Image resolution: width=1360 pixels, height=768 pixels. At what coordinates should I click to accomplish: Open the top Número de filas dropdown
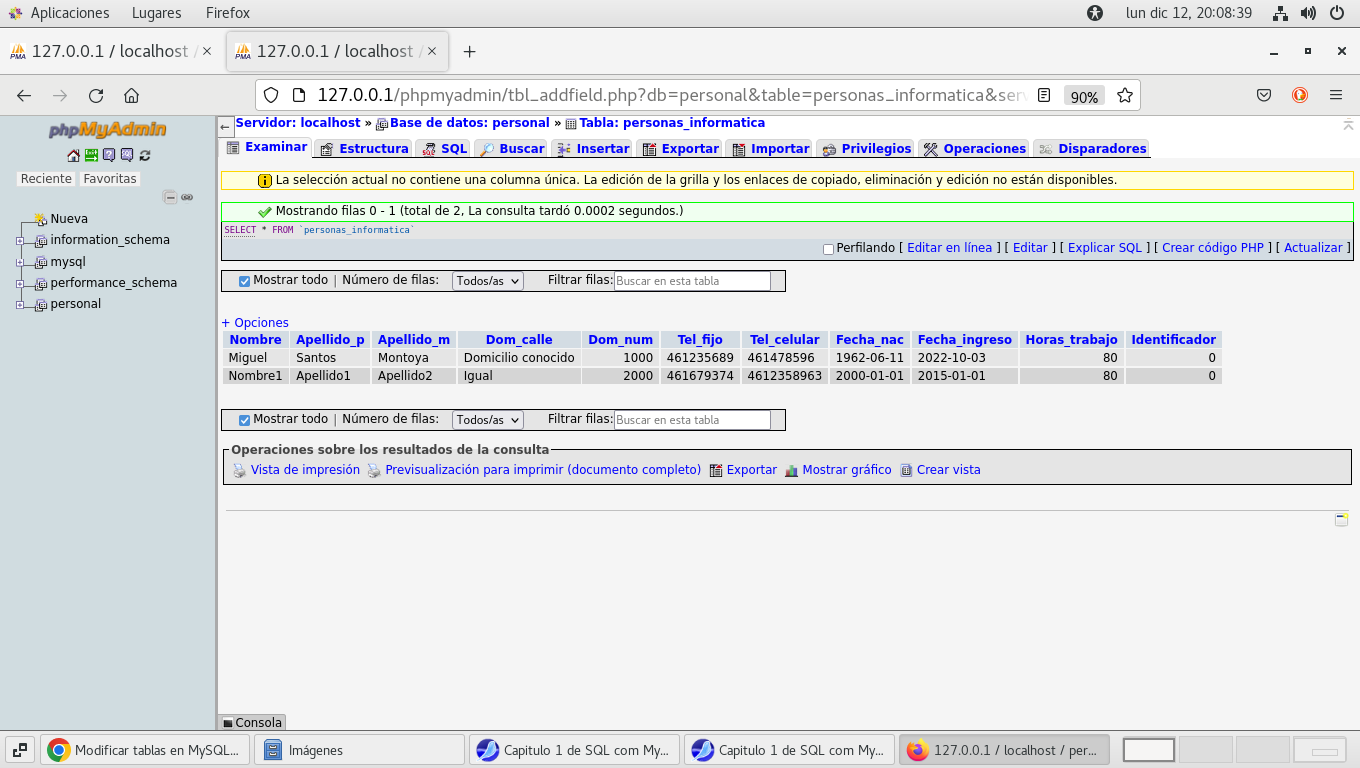487,281
